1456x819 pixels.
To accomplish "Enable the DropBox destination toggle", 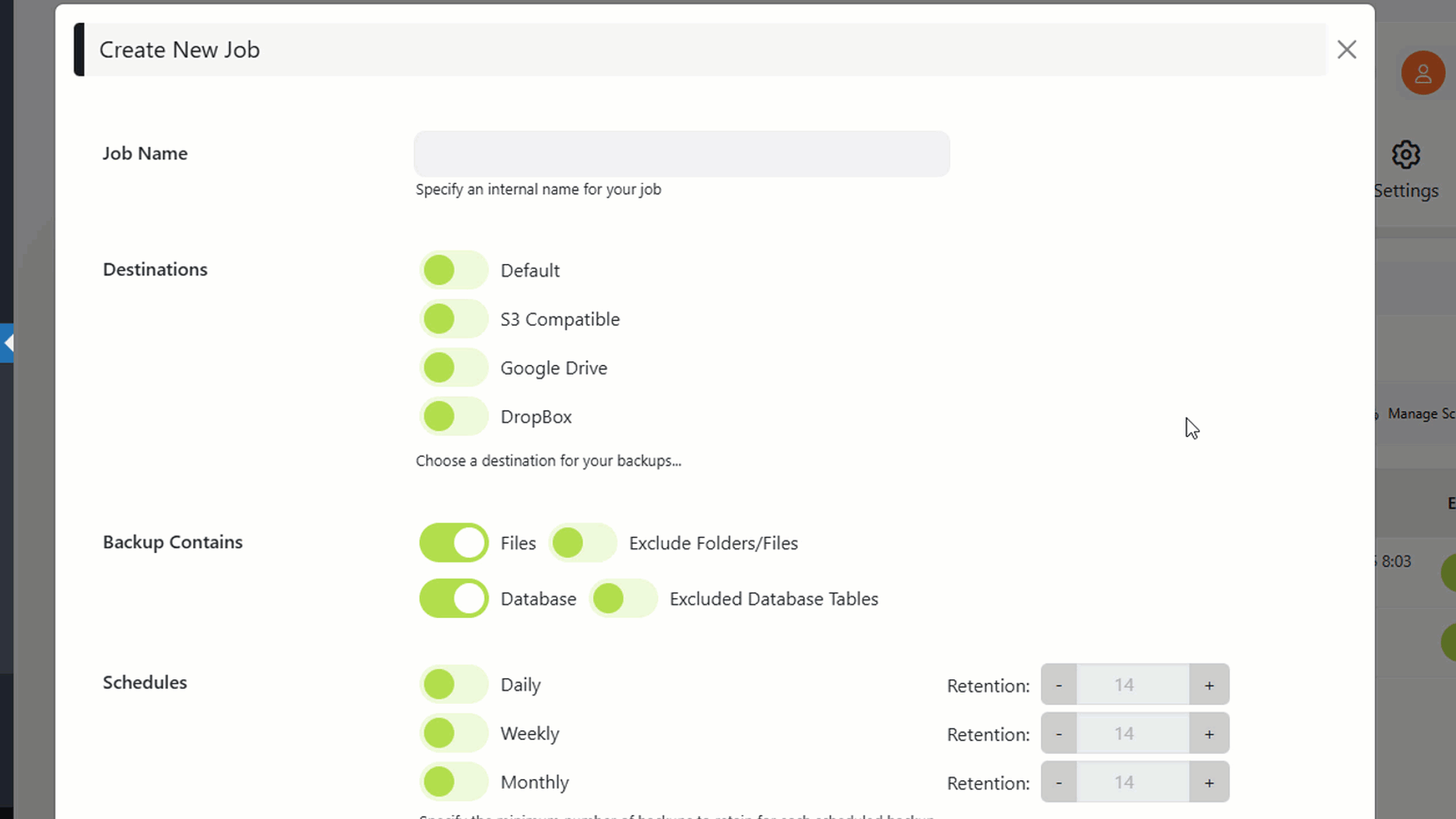I will [453, 416].
